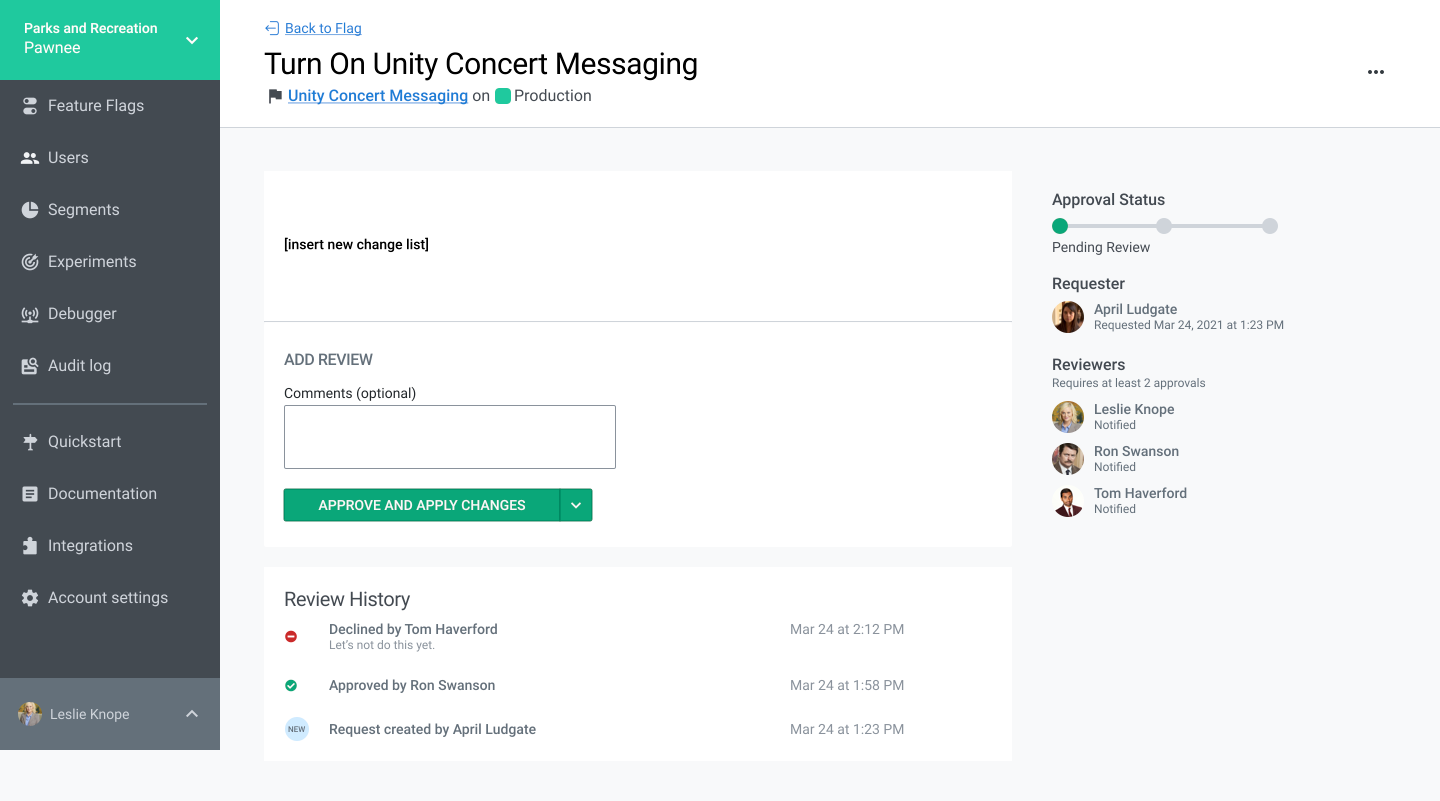Click Approve and Apply Changes button

coord(422,505)
